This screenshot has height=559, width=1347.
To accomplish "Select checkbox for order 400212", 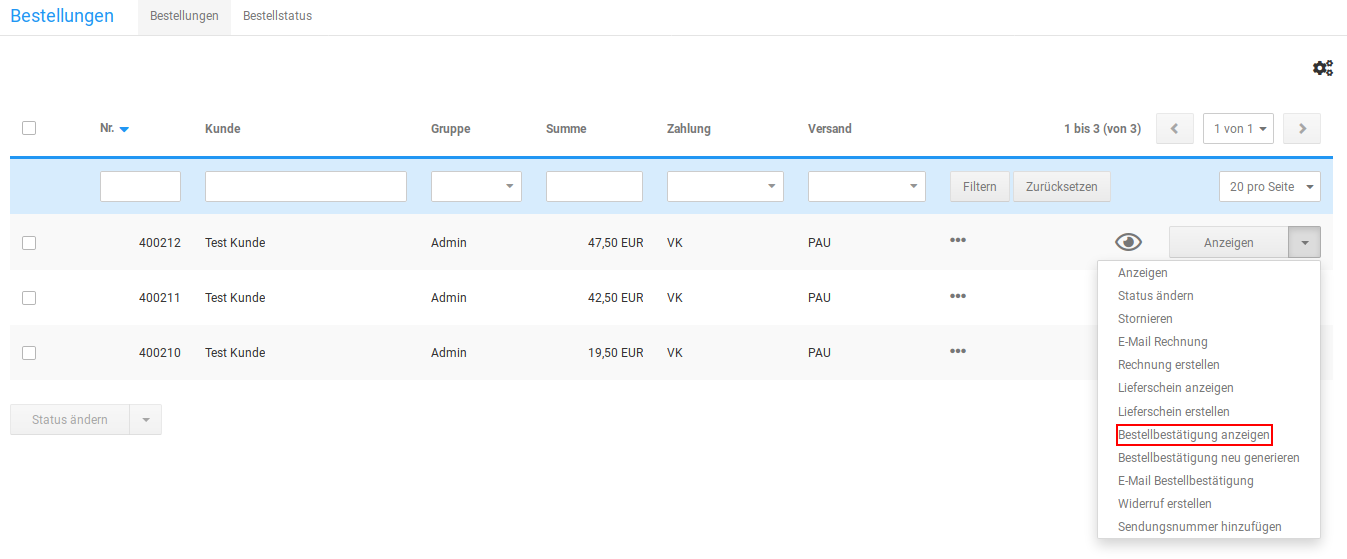I will tap(29, 242).
